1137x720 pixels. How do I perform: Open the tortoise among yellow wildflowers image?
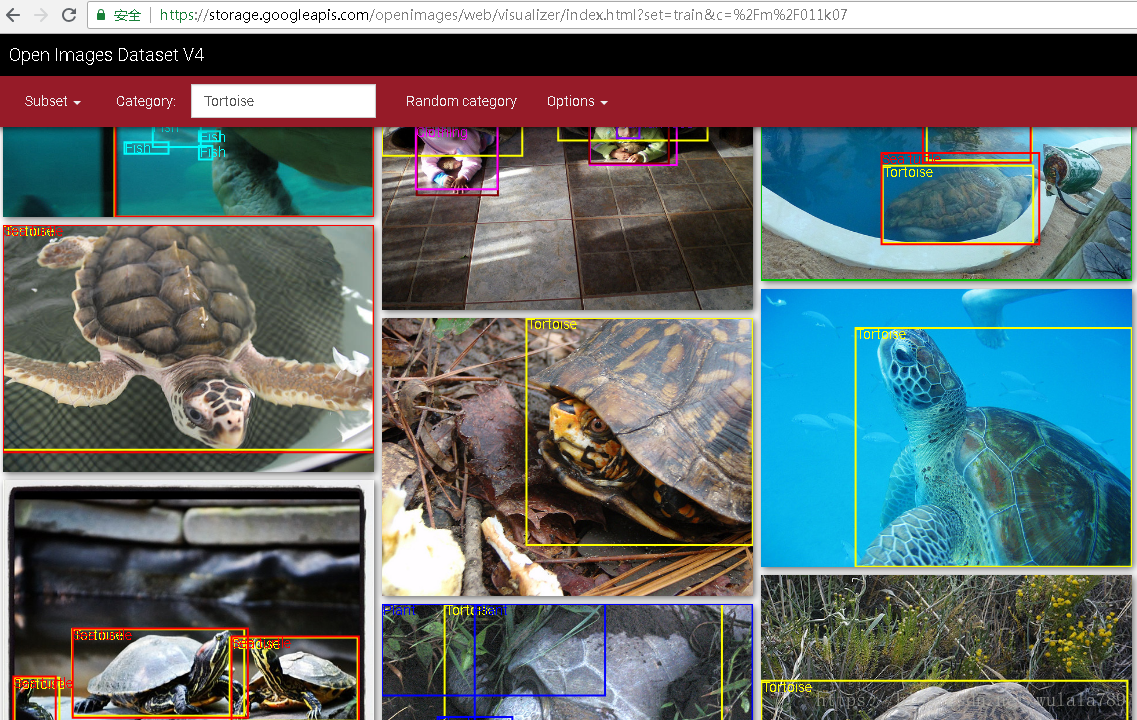coord(946,647)
